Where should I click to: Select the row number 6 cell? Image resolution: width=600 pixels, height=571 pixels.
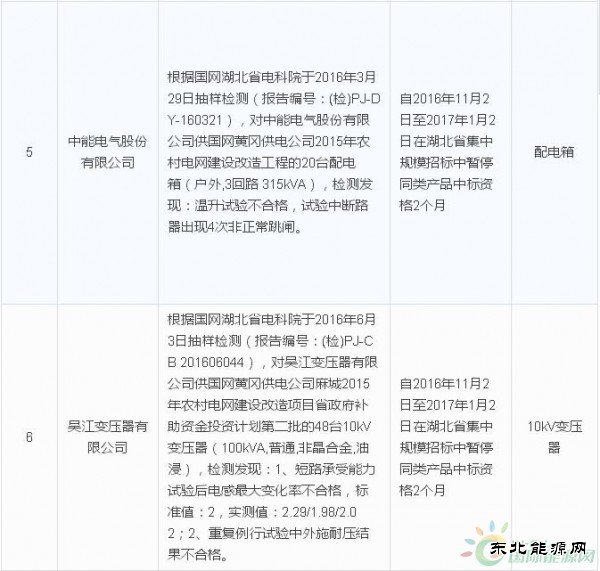point(28,437)
